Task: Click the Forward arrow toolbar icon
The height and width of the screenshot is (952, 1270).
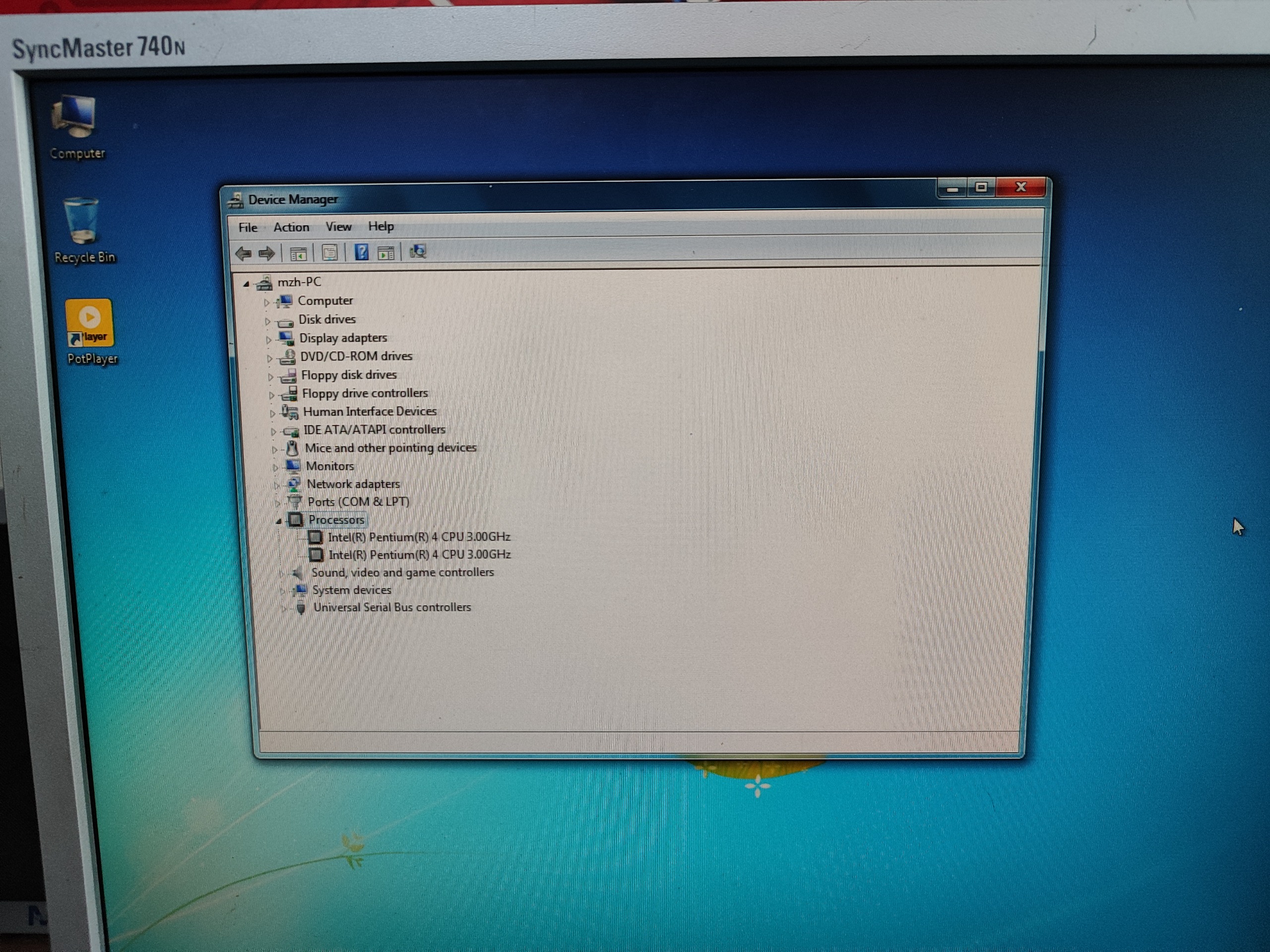Action: (x=266, y=253)
